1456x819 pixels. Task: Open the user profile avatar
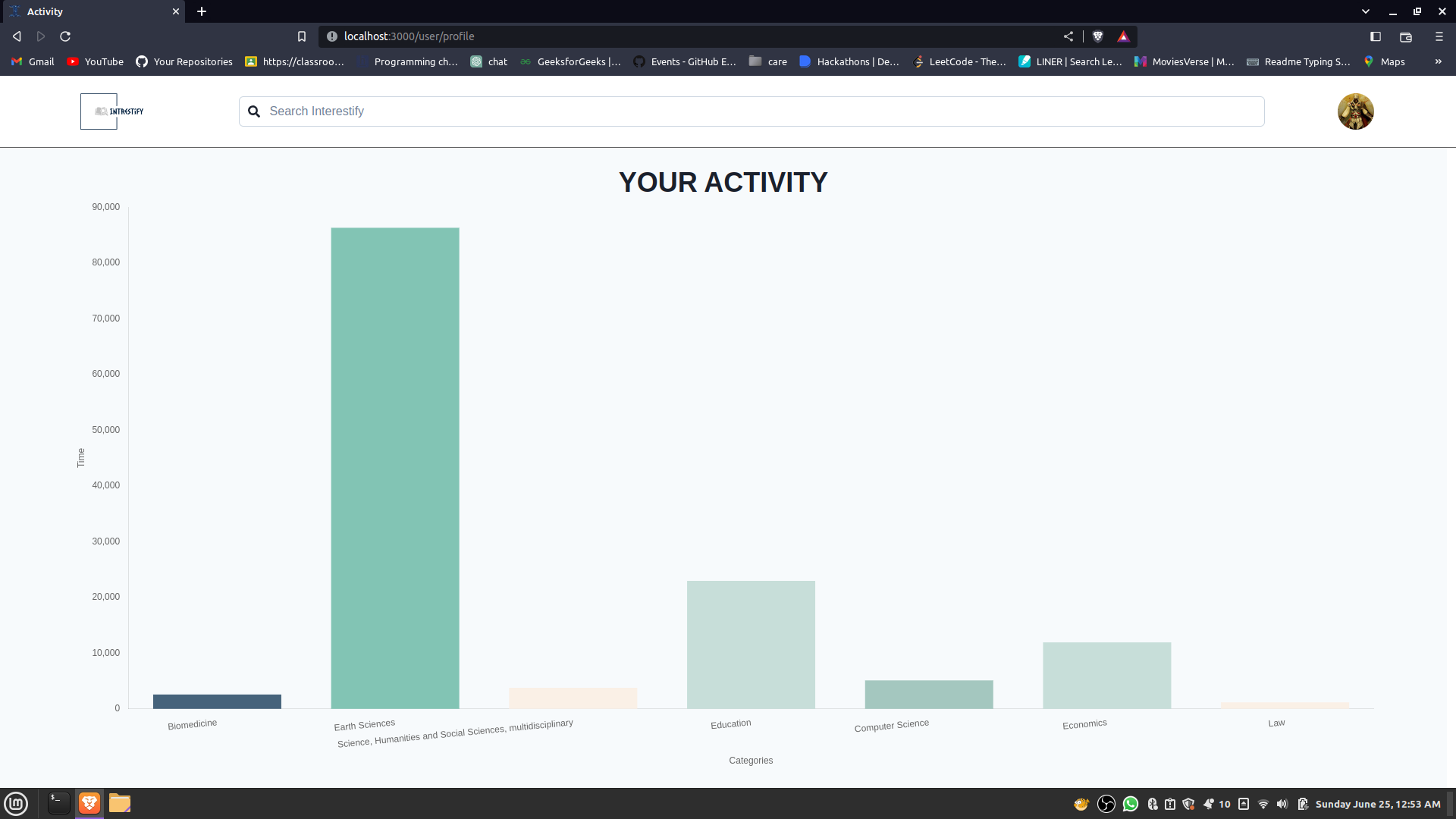point(1355,111)
